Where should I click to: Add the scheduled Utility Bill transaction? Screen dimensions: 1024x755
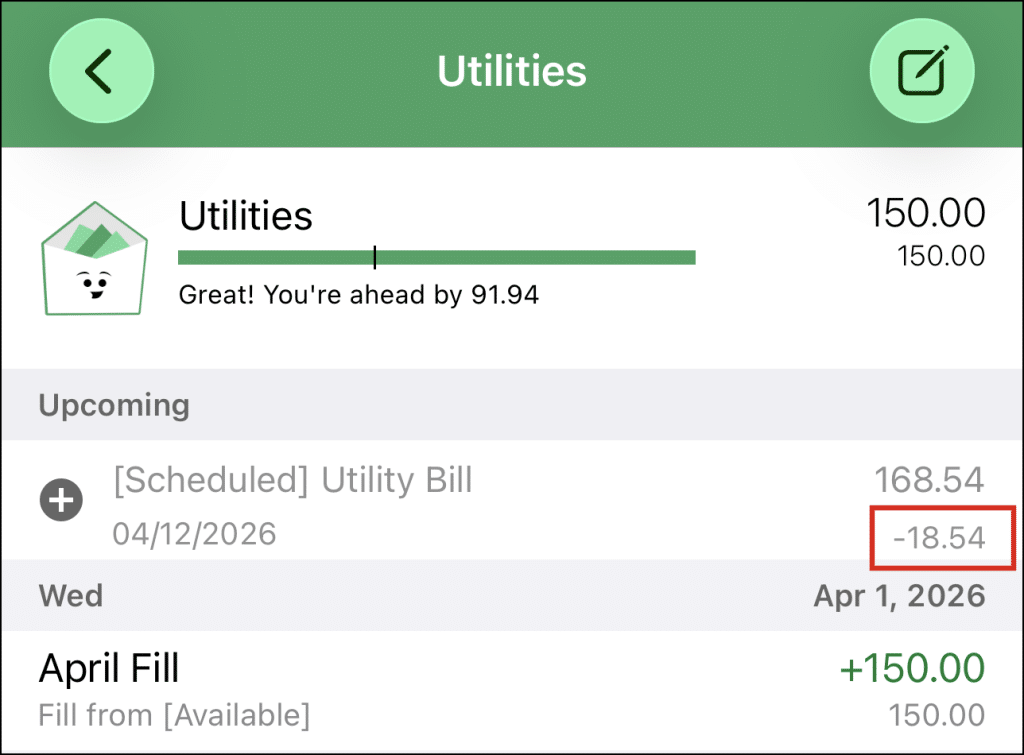pyautogui.click(x=61, y=500)
